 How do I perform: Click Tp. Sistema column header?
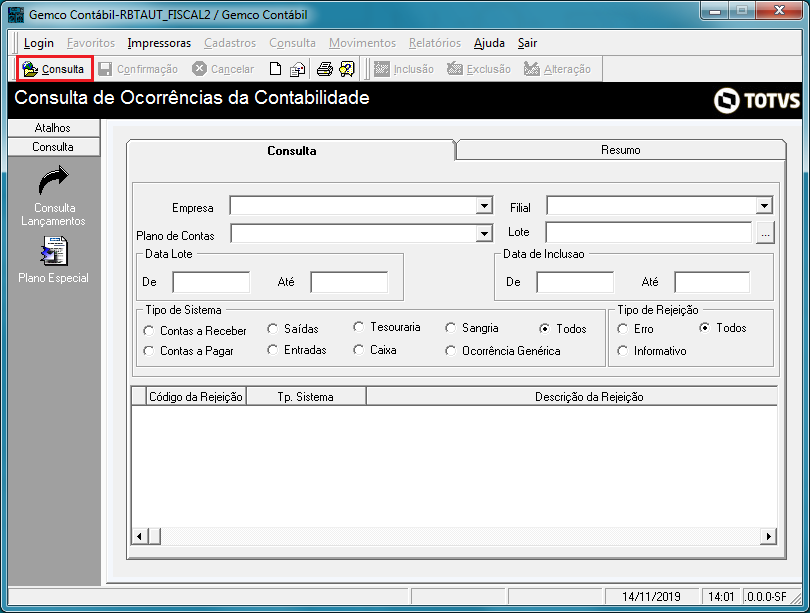click(x=305, y=397)
